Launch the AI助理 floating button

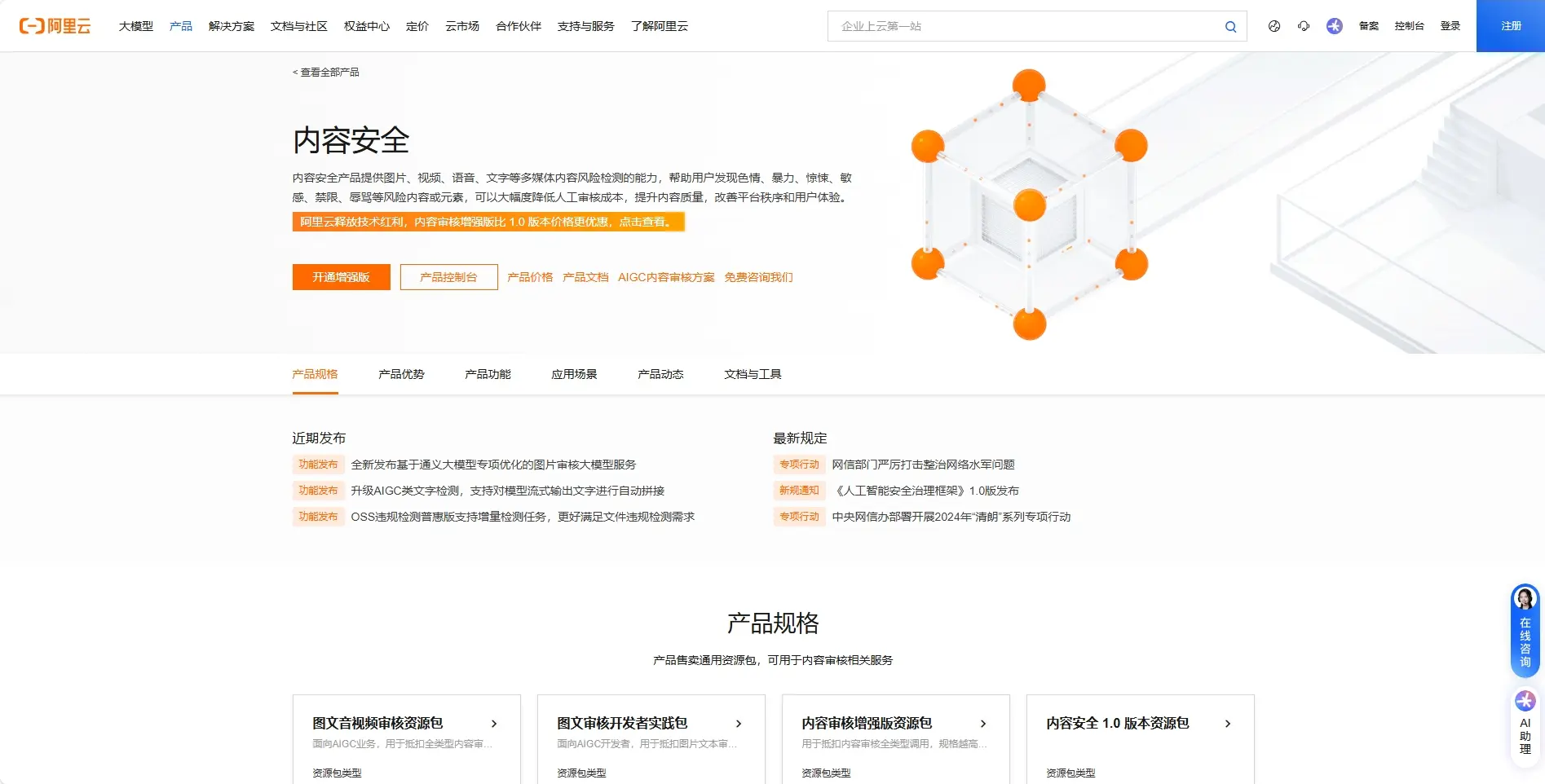[x=1525, y=728]
